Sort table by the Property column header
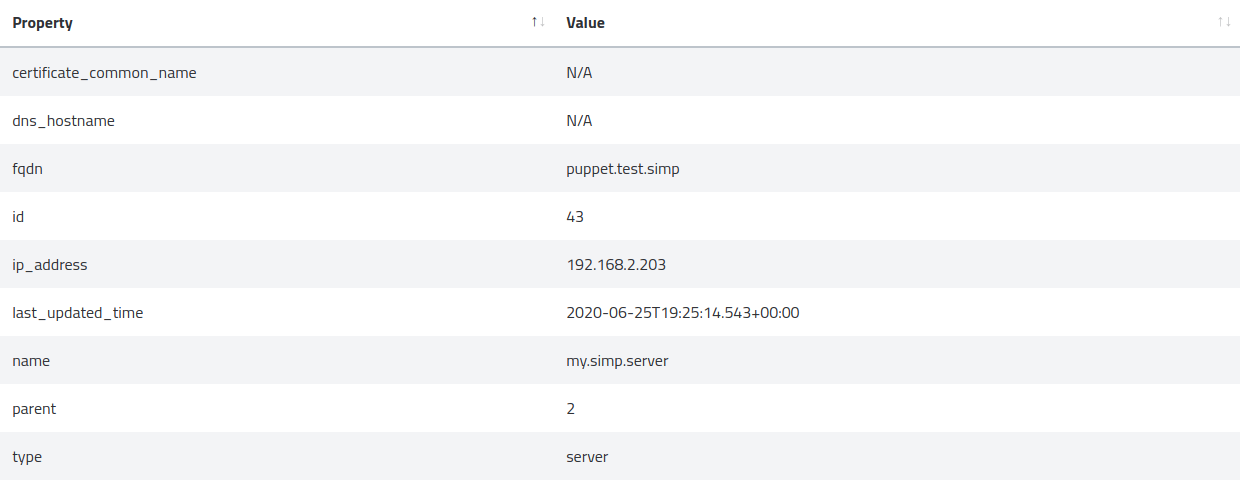Screen dimensions: 1244x486 pos(42,23)
